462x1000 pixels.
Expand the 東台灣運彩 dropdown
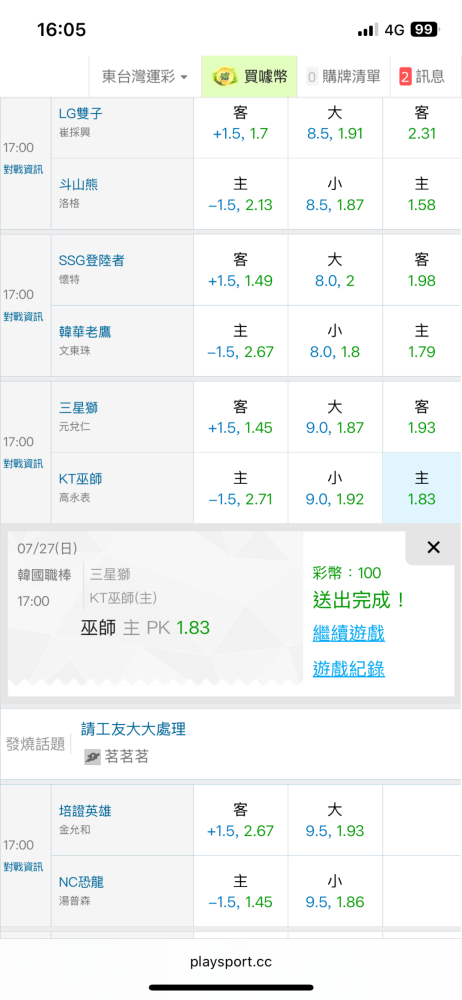click(145, 77)
